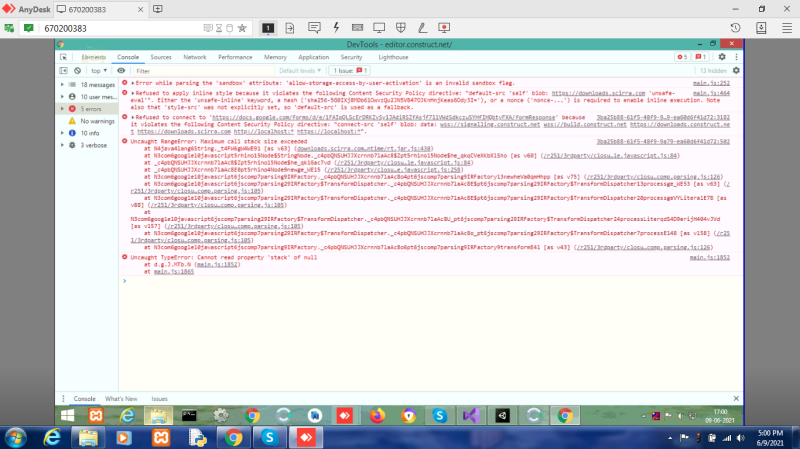
Task: Open AnyDesk hamburger main menu
Action: coord(787,28)
